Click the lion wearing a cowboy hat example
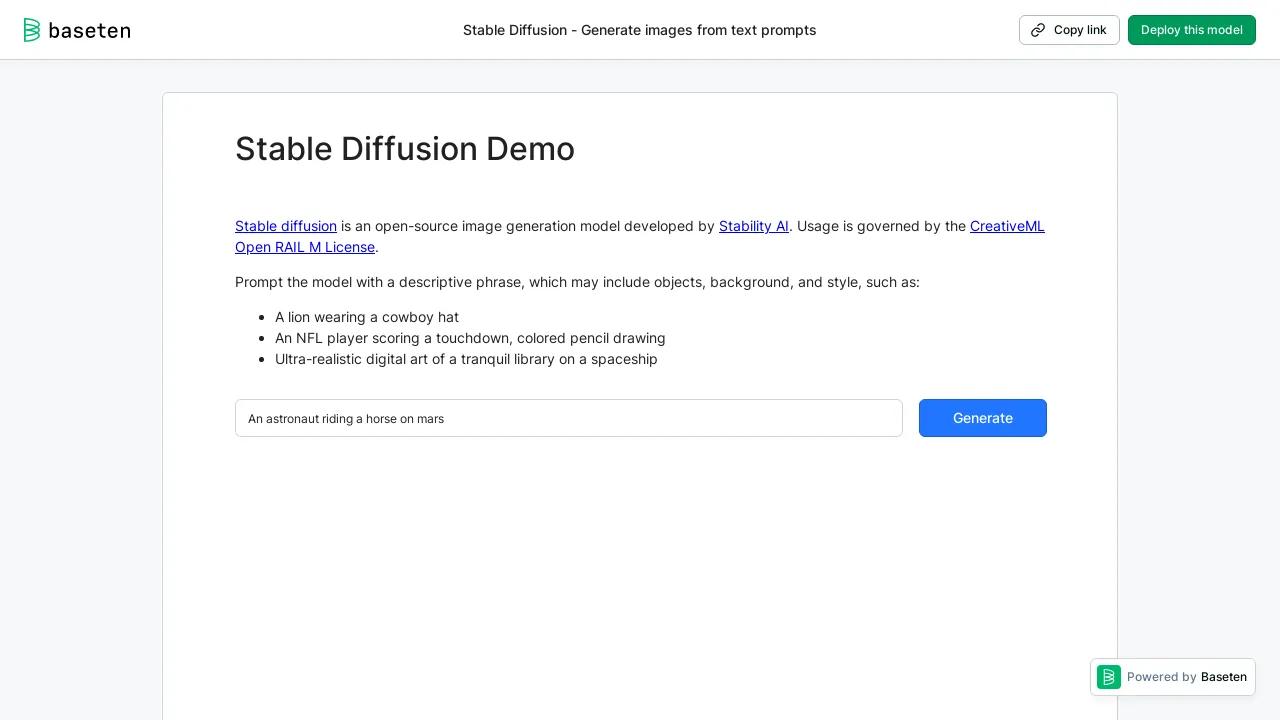1280x720 pixels. pyautogui.click(x=367, y=317)
